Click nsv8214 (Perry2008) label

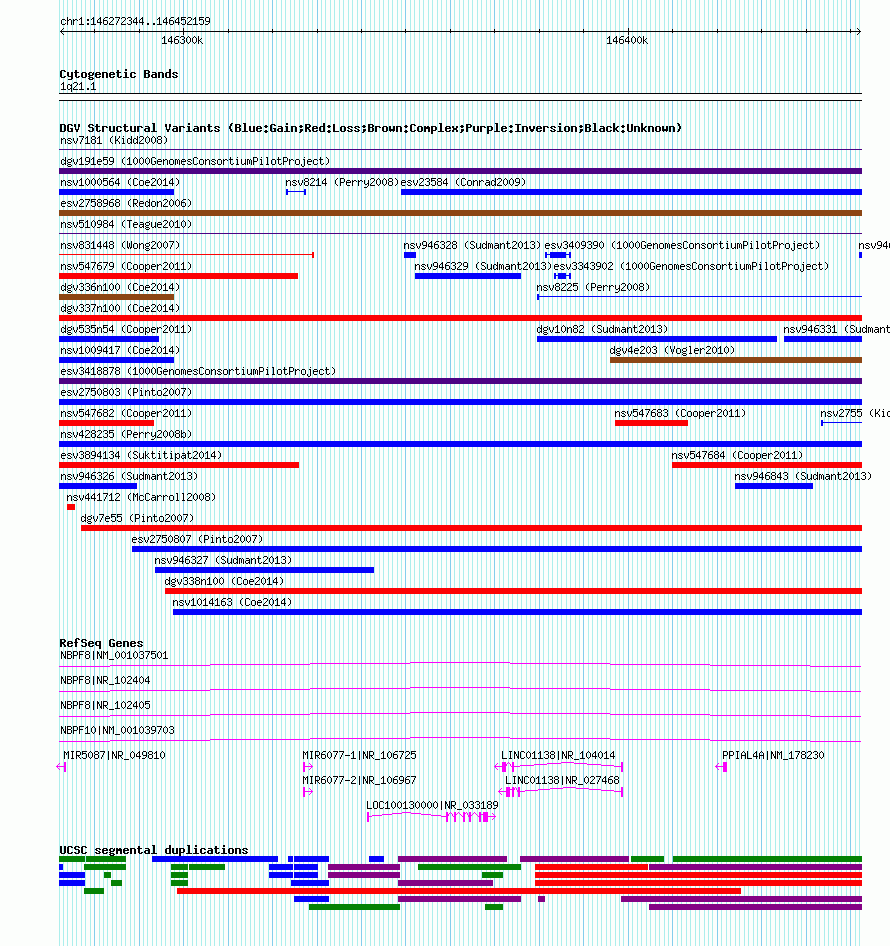click(x=342, y=182)
